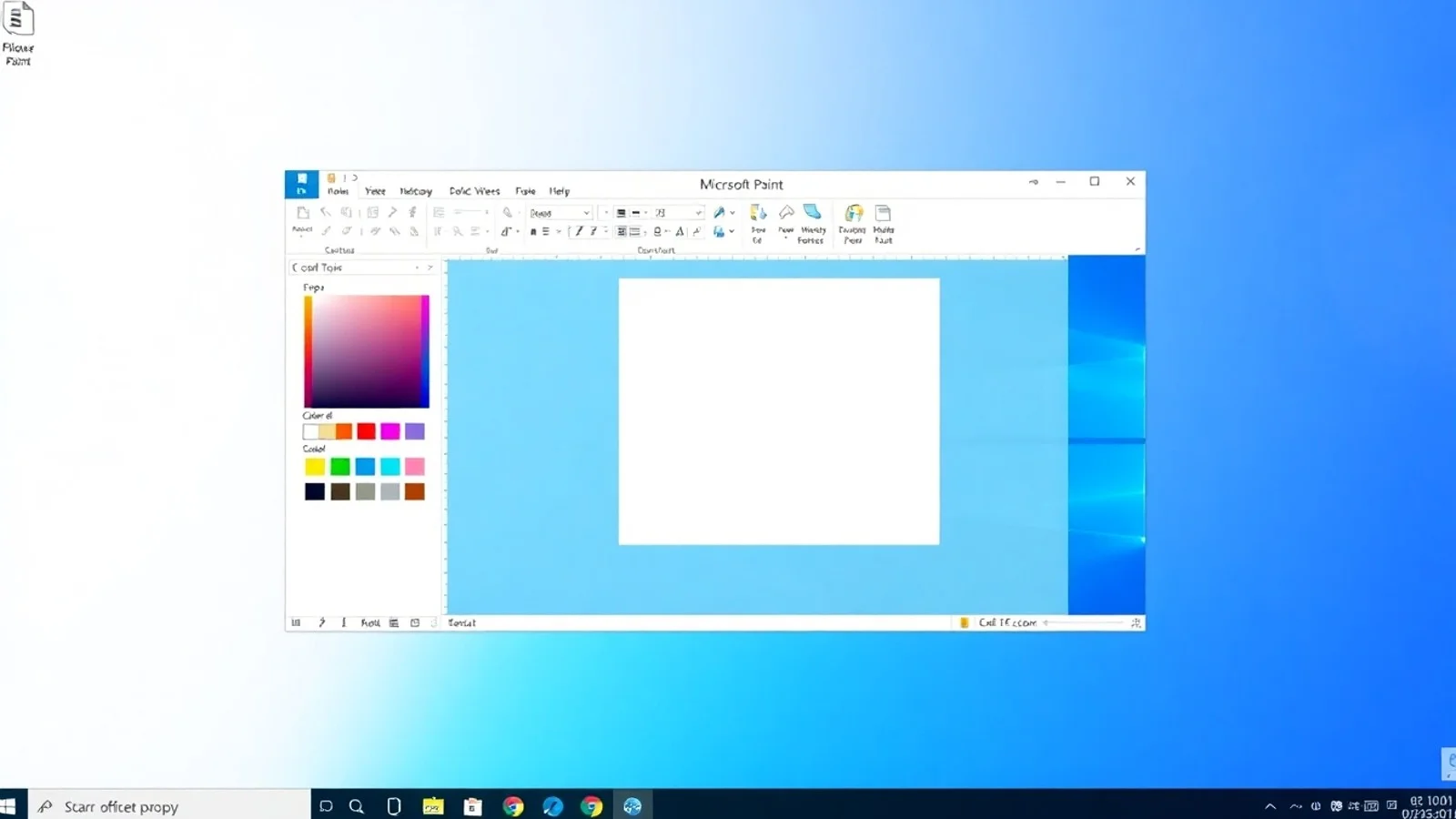Click the yellow icon beside zoom label
The width and height of the screenshot is (1456, 819).
[964, 622]
